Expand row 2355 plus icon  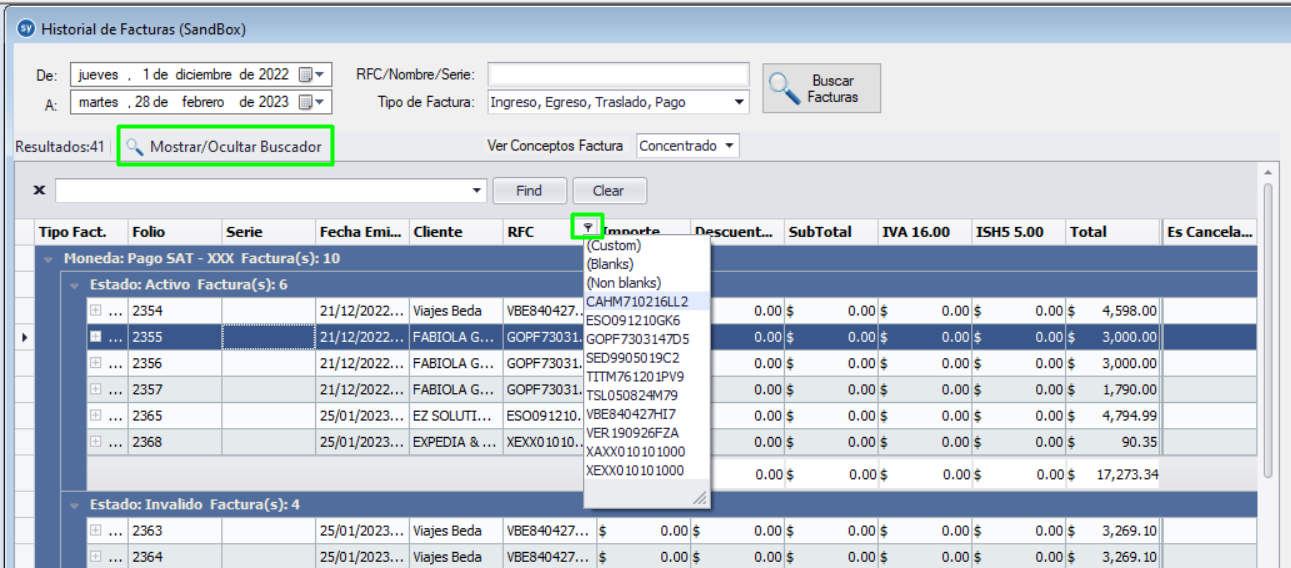tap(96, 337)
